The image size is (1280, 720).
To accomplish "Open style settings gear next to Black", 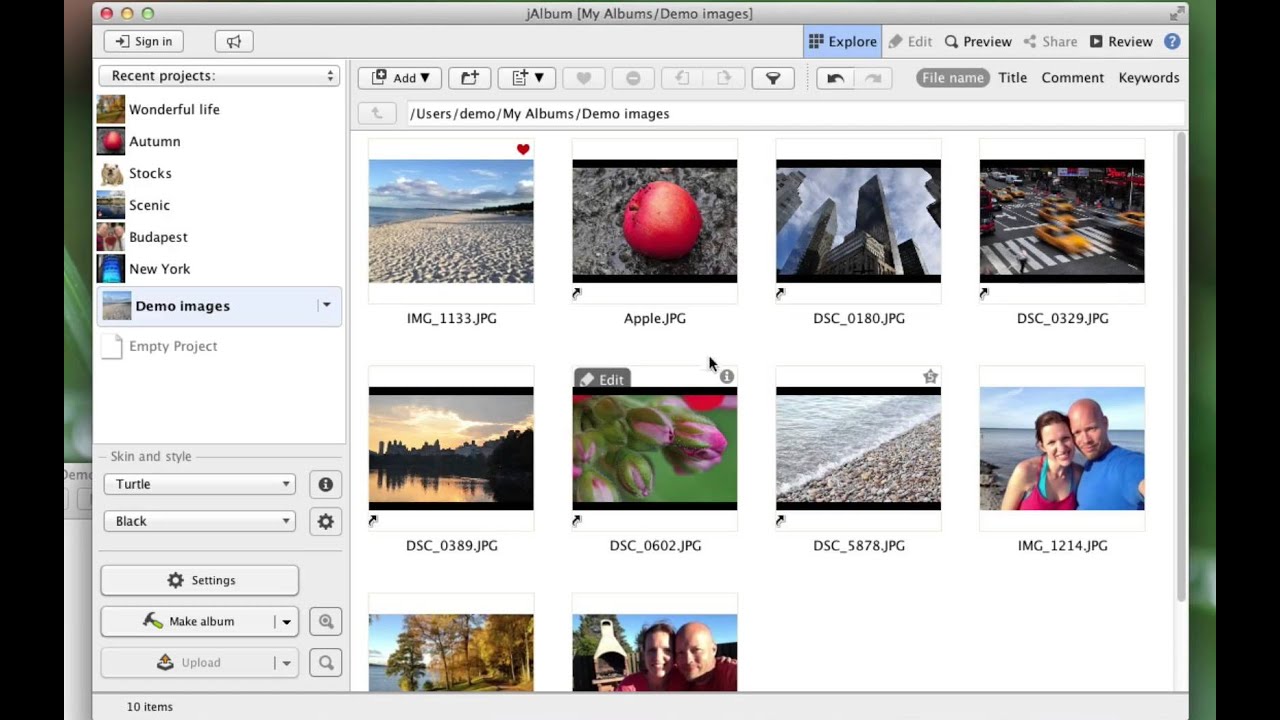I will click(325, 521).
